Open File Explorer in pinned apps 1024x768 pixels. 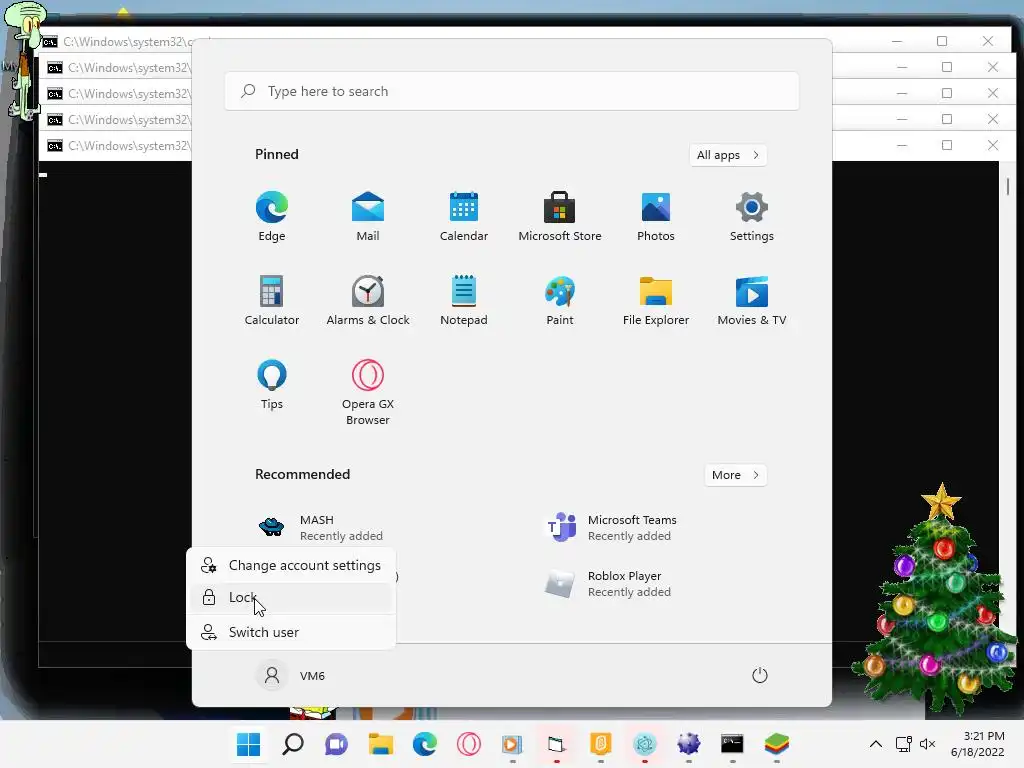pos(656,300)
